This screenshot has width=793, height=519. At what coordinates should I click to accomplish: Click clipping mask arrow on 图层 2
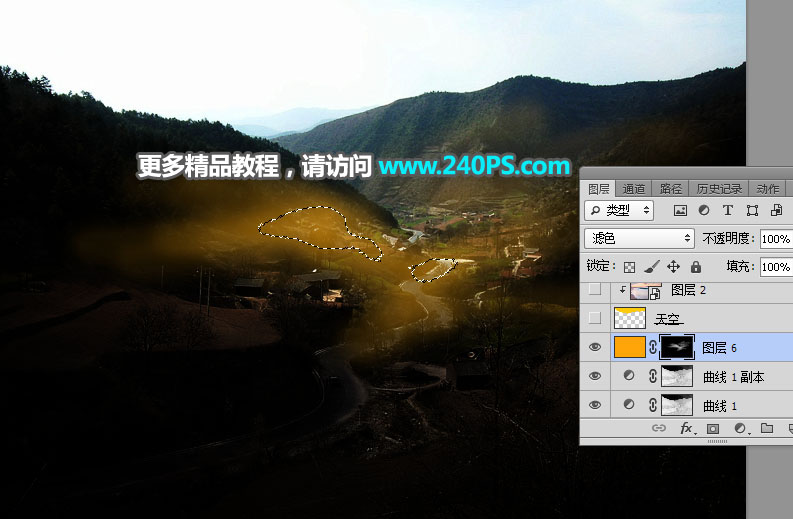[x=623, y=289]
